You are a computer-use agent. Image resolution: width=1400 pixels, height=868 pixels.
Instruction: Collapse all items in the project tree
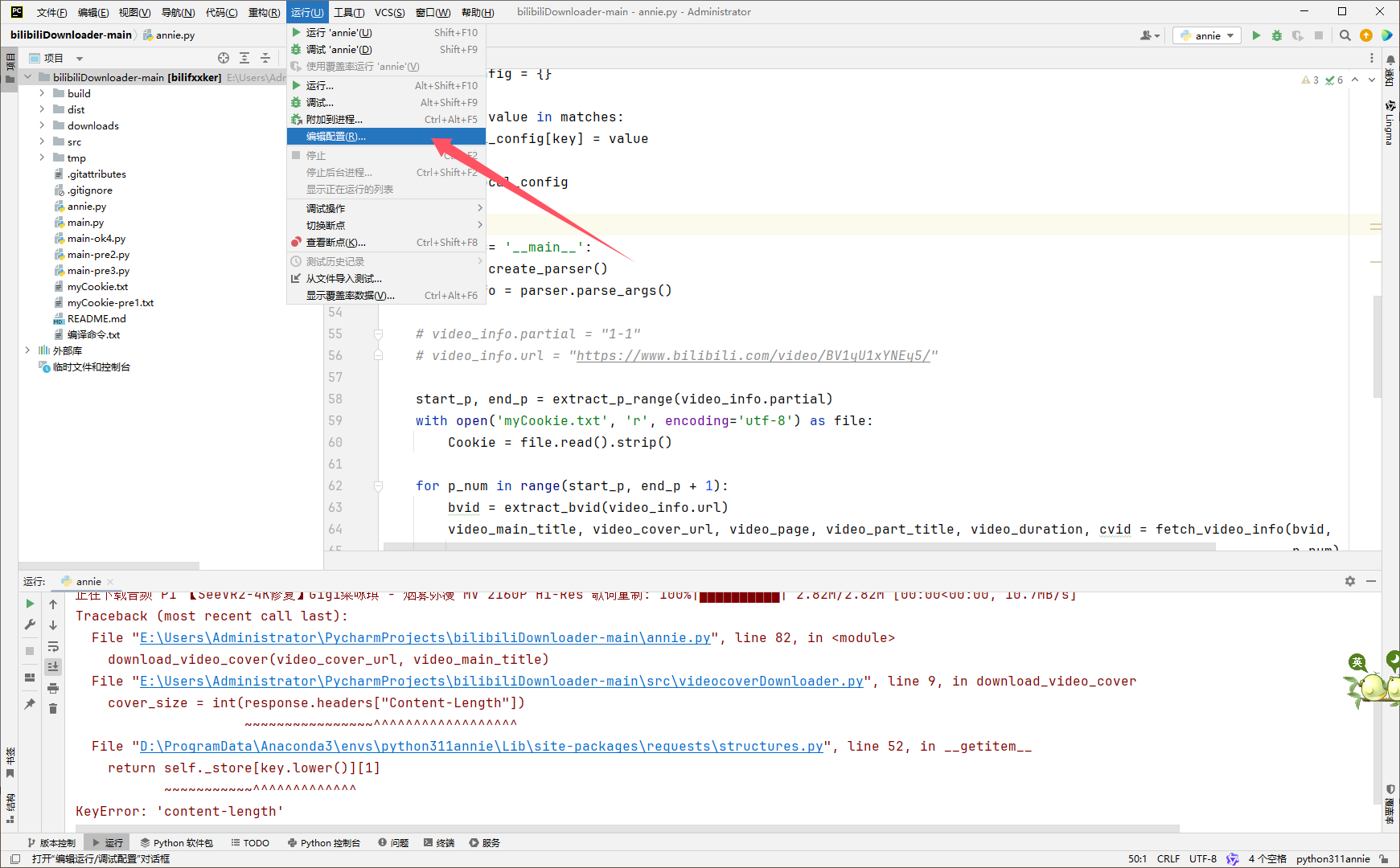click(265, 58)
